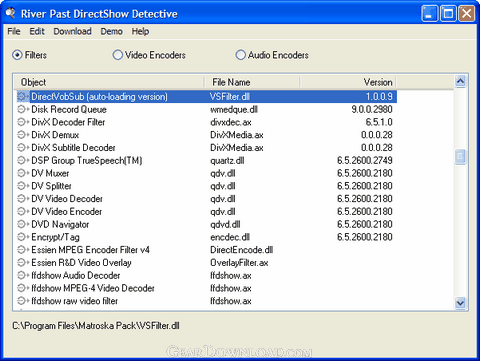Click the filter icon beside DV Splitter
The image size is (480, 361).
pos(23,186)
